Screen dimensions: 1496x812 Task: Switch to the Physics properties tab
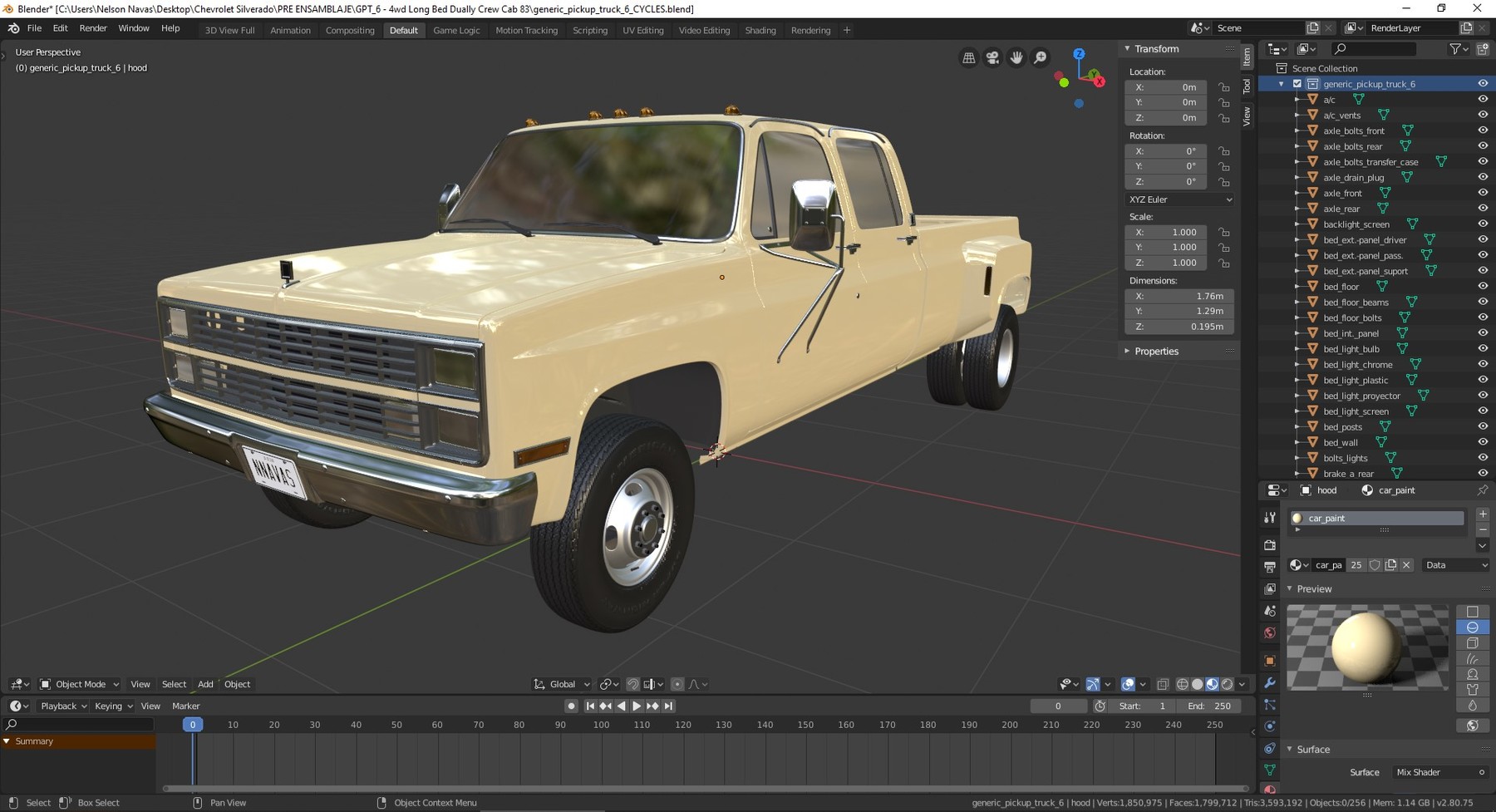pos(1269,726)
